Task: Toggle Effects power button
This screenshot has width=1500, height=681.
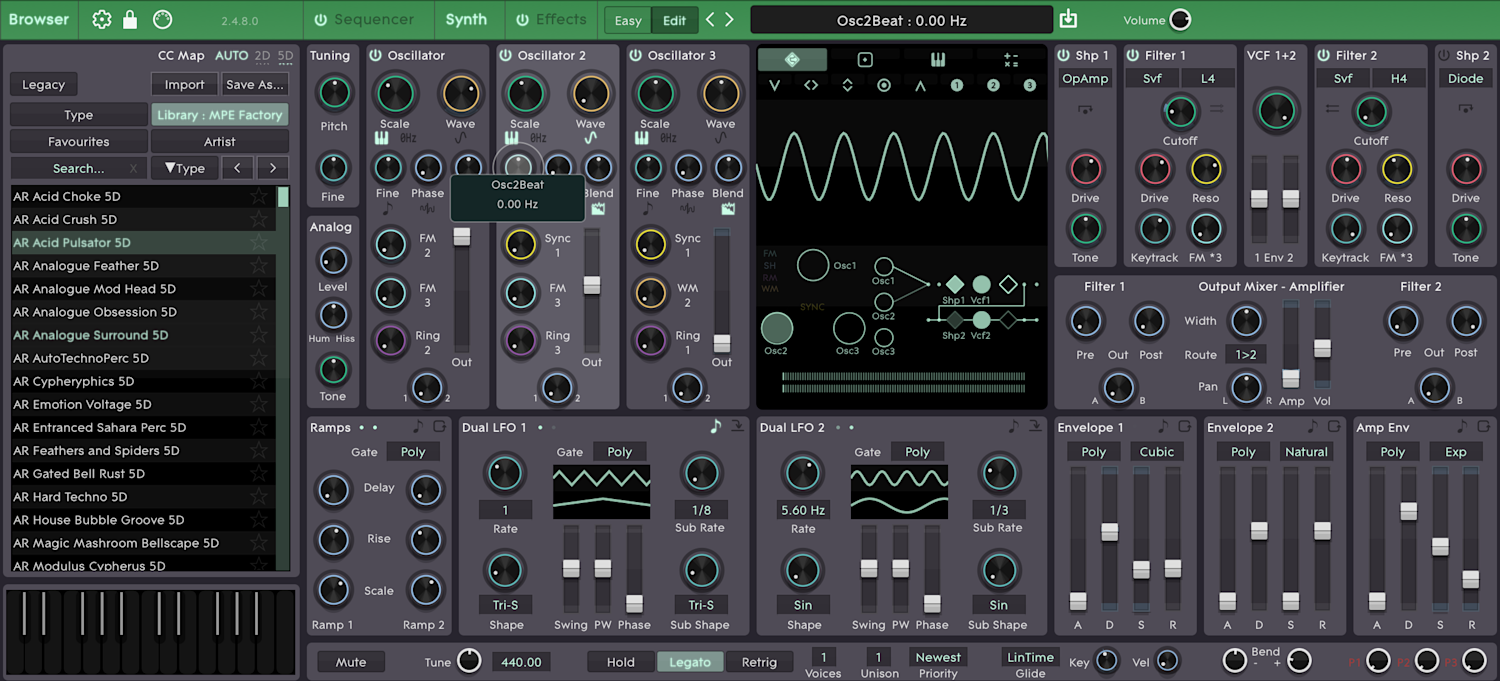Action: (x=522, y=20)
